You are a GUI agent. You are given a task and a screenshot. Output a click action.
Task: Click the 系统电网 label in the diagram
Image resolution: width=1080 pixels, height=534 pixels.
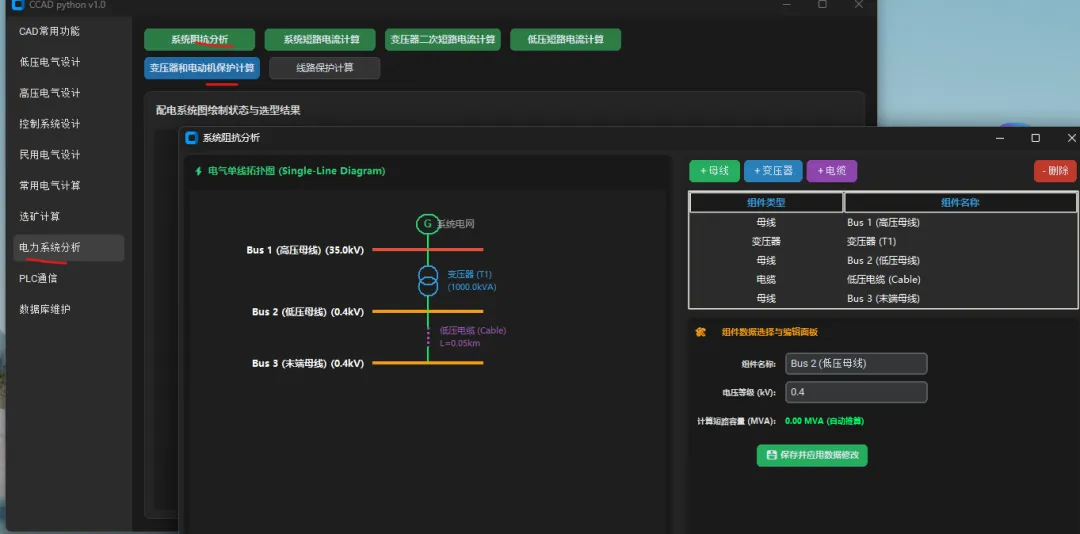(456, 224)
